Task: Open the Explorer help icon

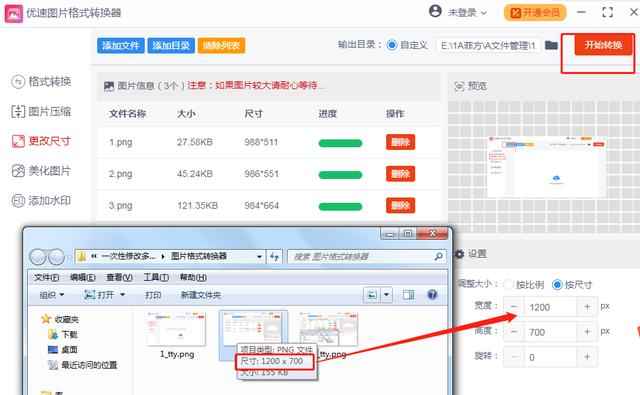Action: [432, 295]
